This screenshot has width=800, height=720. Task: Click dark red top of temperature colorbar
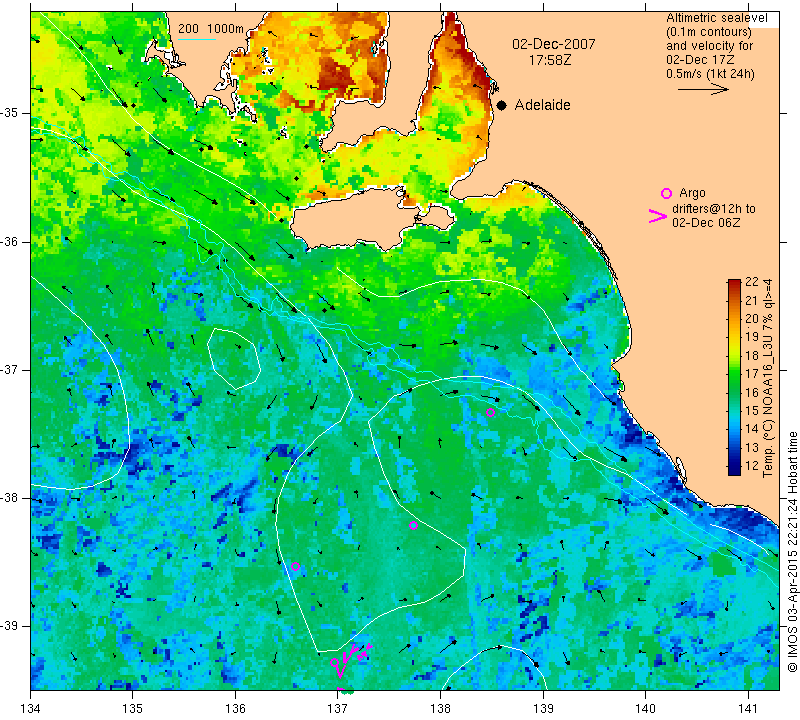pyautogui.click(x=734, y=284)
